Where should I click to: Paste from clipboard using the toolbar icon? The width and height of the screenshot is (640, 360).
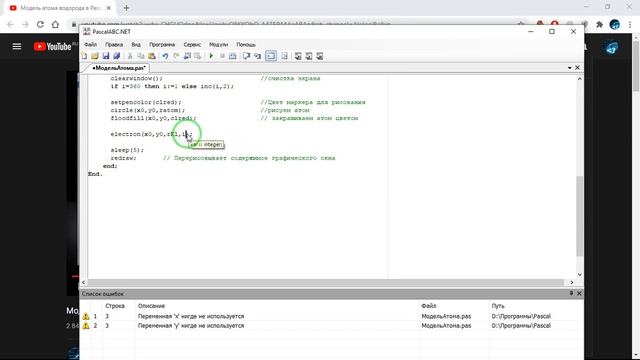click(x=152, y=56)
